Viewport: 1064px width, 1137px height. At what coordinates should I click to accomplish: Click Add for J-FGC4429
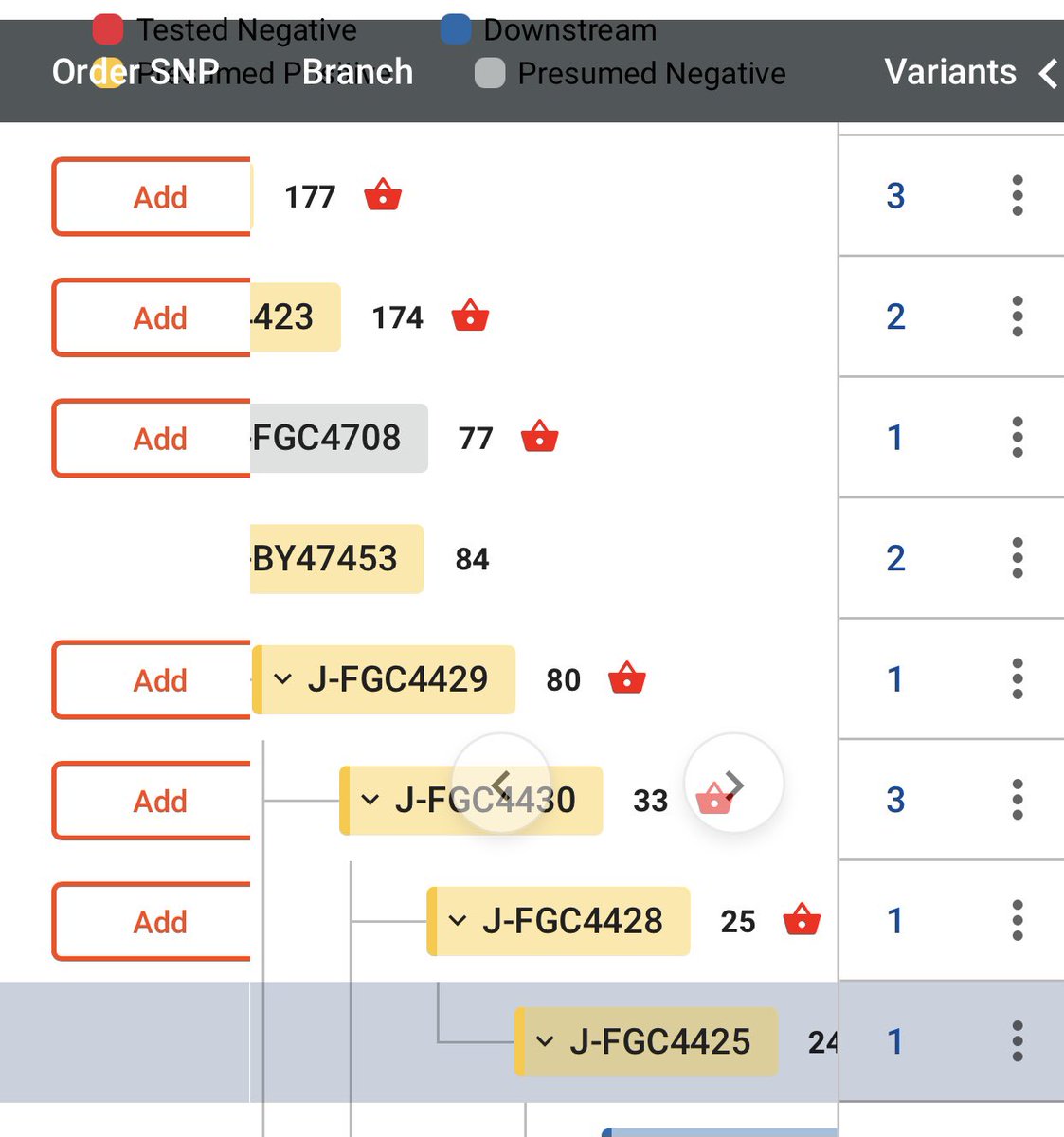152,679
